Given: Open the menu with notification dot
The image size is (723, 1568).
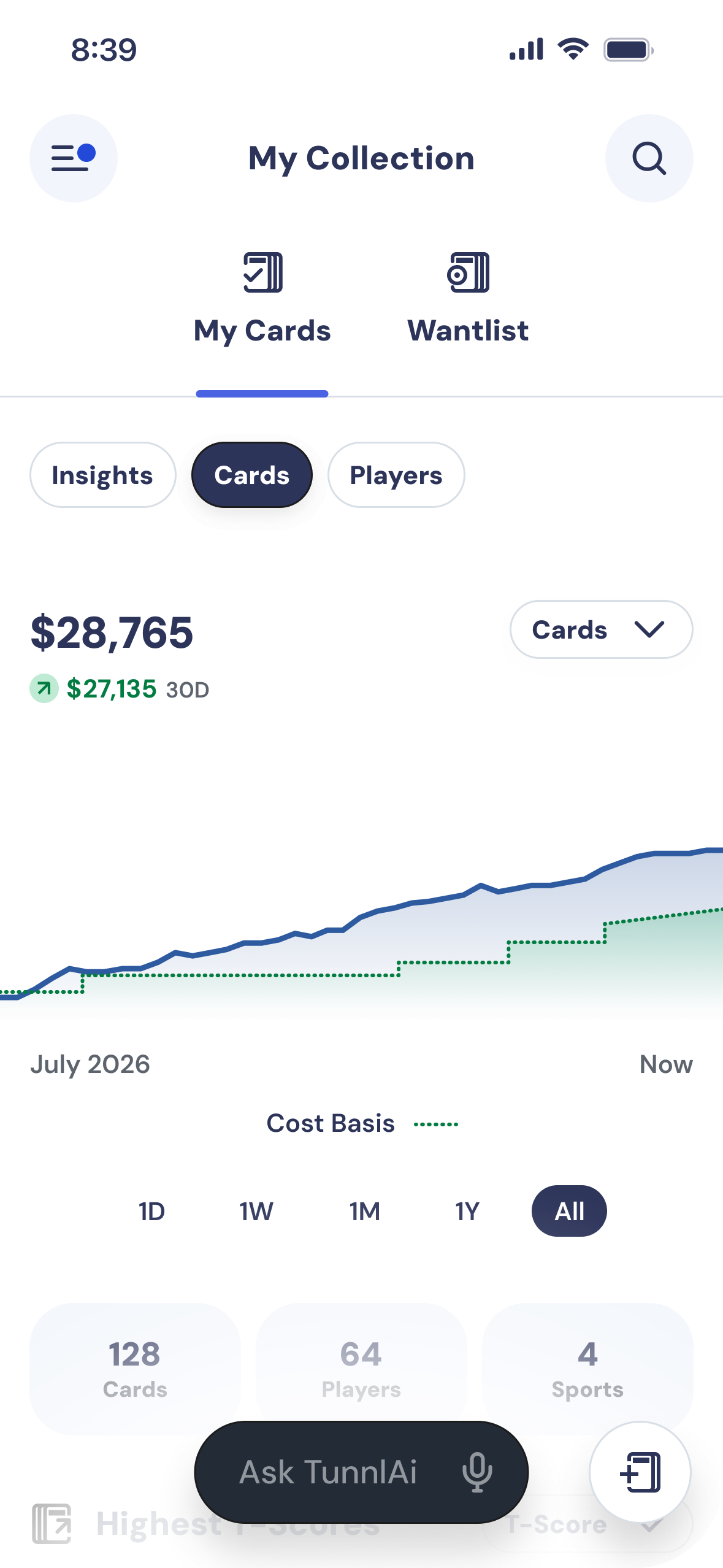Looking at the screenshot, I should click(x=74, y=158).
